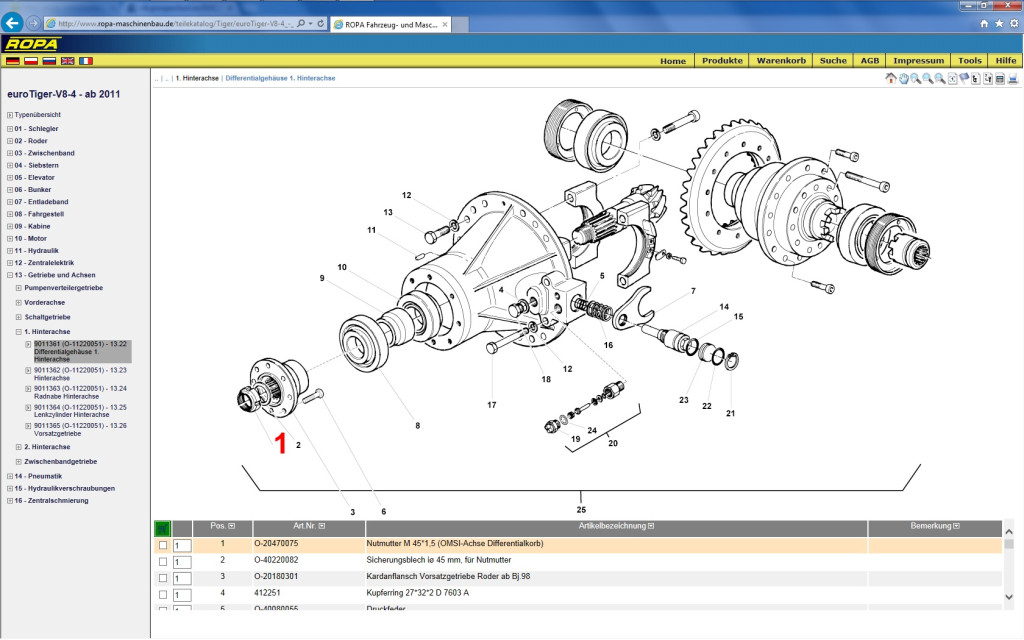The image size is (1024, 640).
Task: Go back with the browser back arrow
Action: (12, 23)
